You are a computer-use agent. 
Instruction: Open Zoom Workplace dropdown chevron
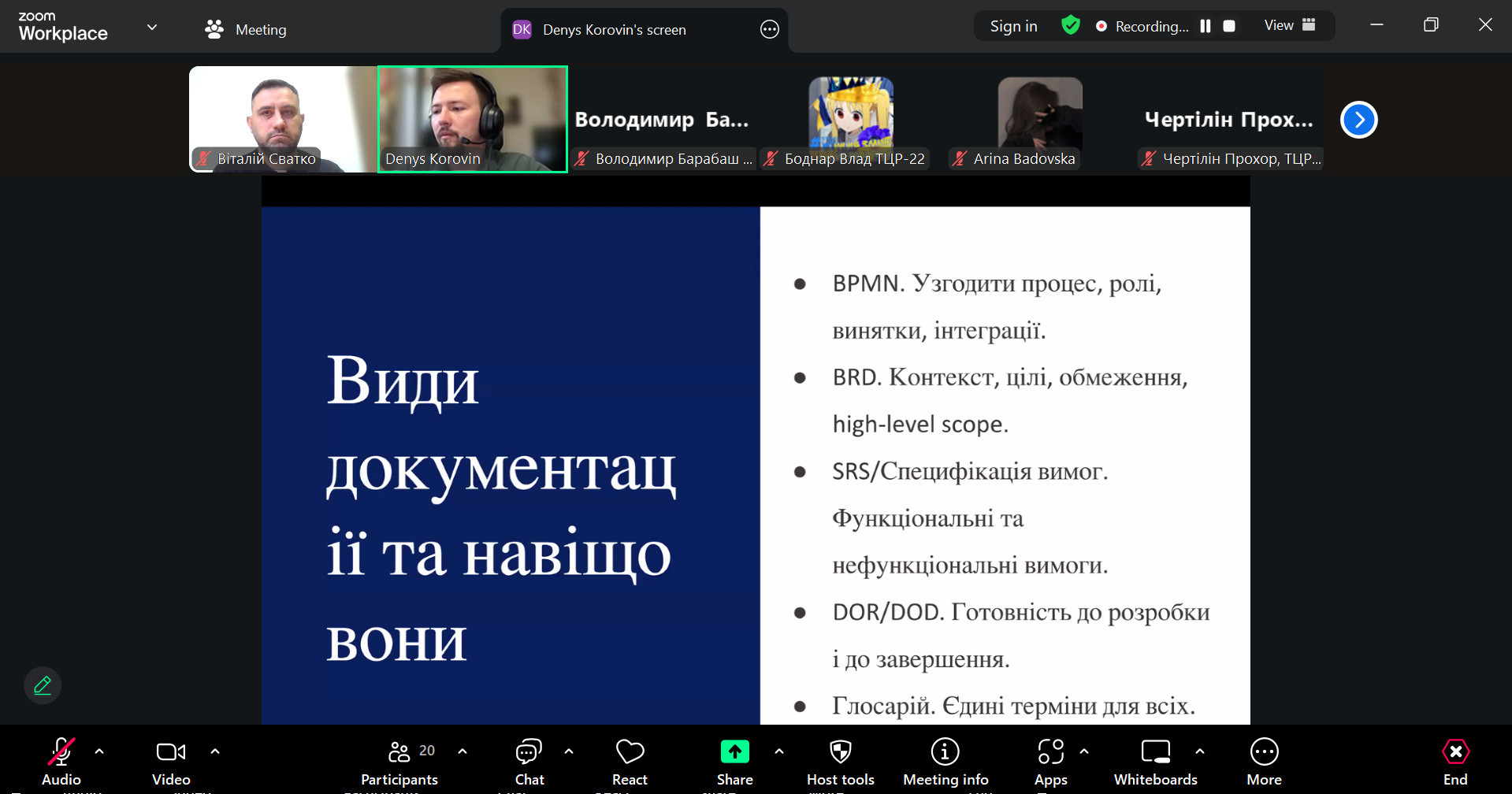[152, 28]
